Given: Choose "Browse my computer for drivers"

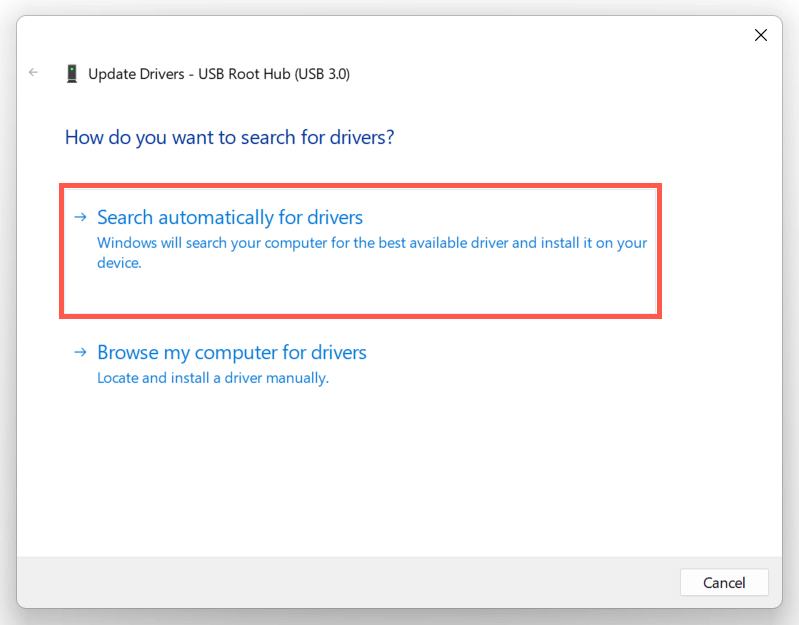Looking at the screenshot, I should pos(231,352).
